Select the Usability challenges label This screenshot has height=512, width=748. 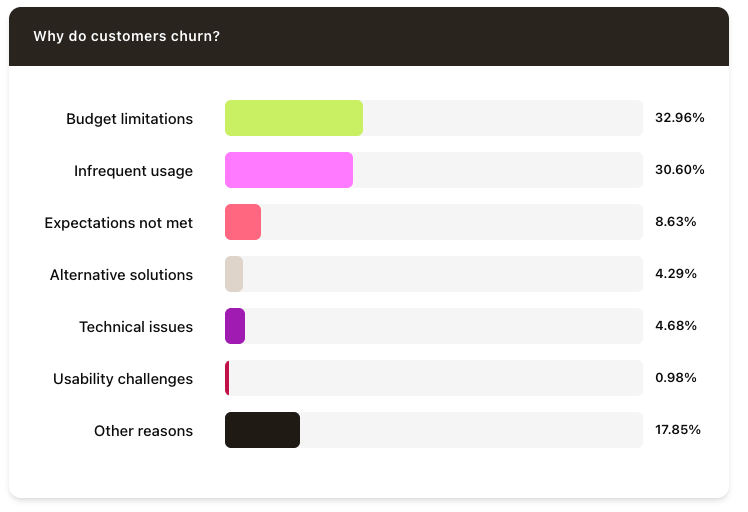(x=123, y=379)
